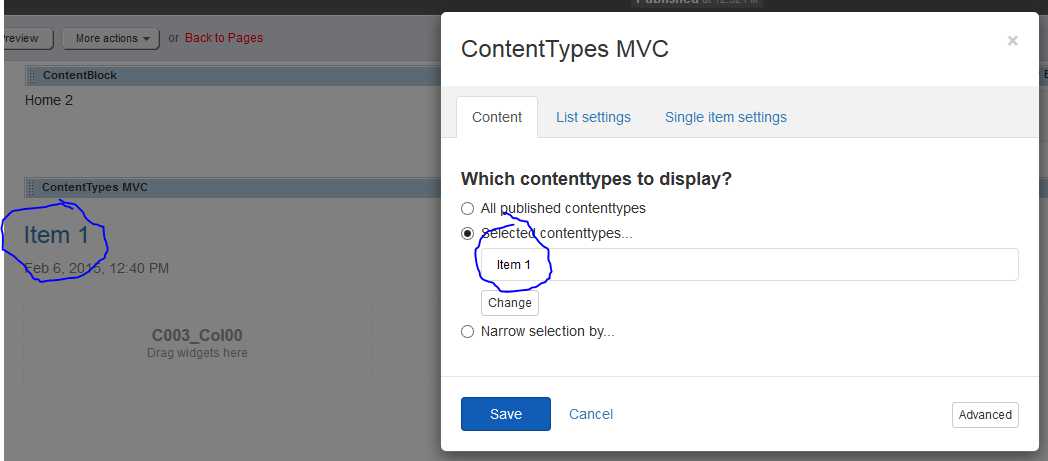Click the C003_Col00 drop zone
This screenshot has width=1048, height=461.
click(x=197, y=342)
